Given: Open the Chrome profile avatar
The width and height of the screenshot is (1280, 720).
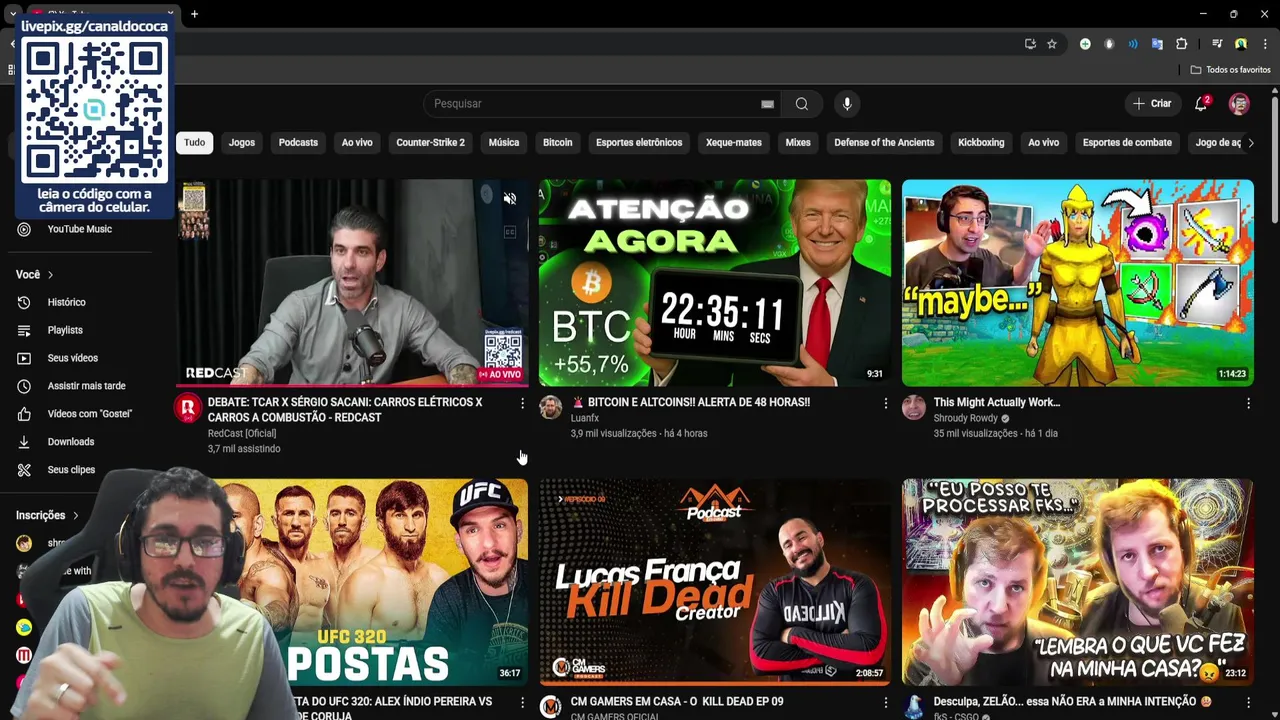Looking at the screenshot, I should (x=1241, y=44).
